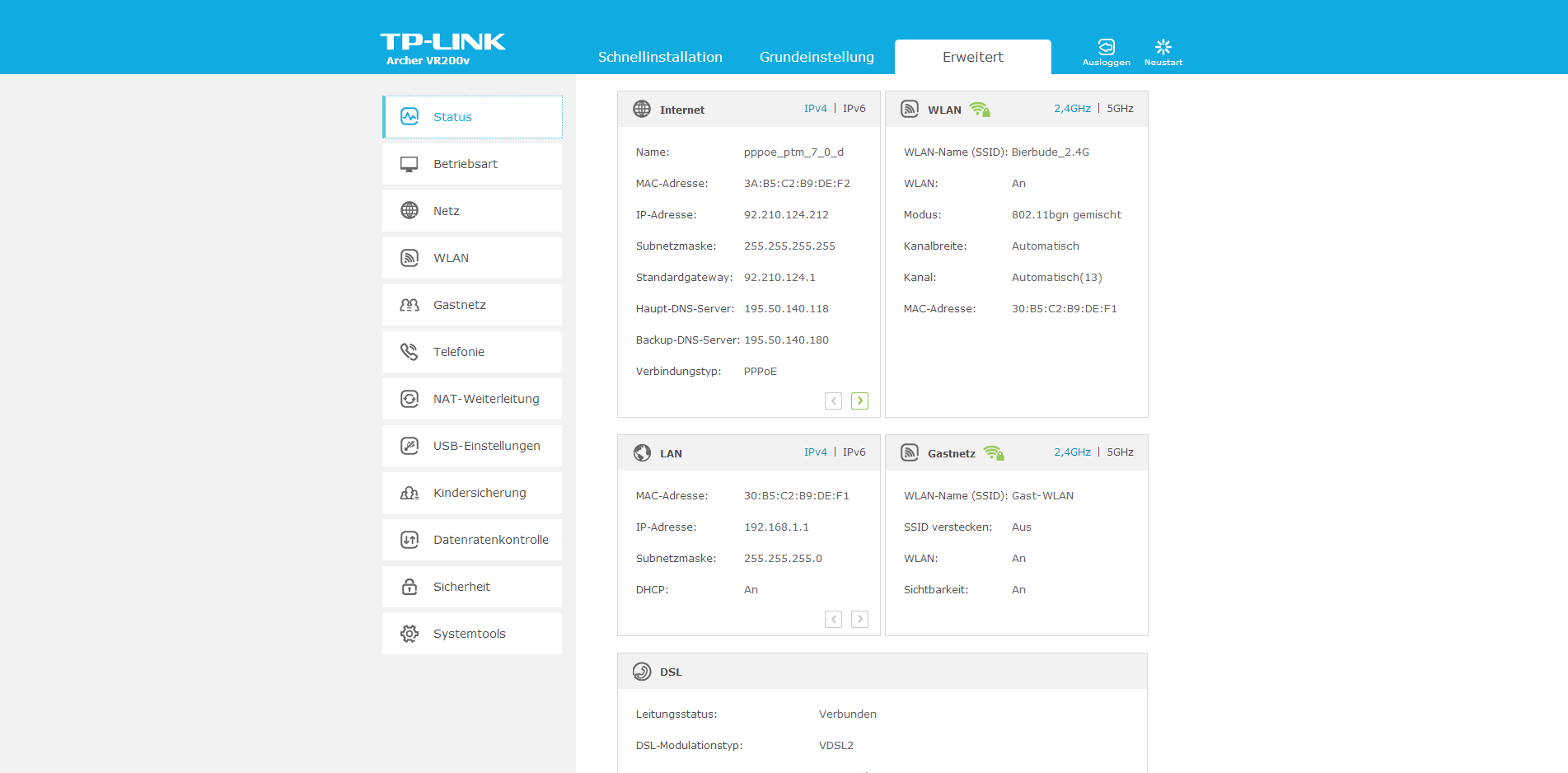Viewport: 1568px width, 773px height.
Task: Click the Neustart reboot icon
Action: click(x=1163, y=47)
